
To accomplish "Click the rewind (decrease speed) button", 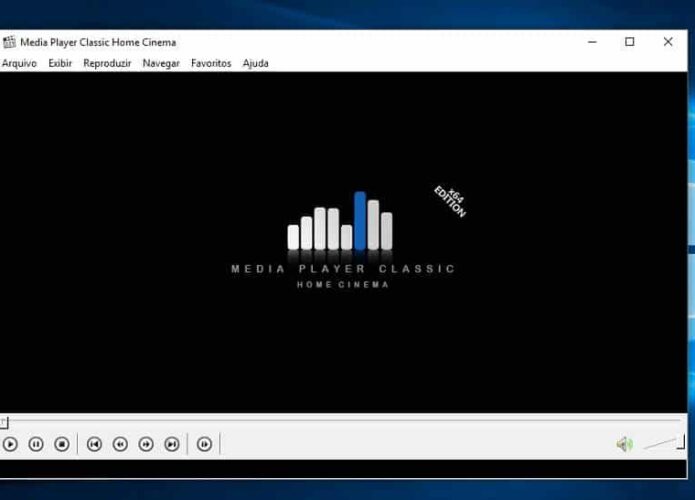I will coord(120,444).
